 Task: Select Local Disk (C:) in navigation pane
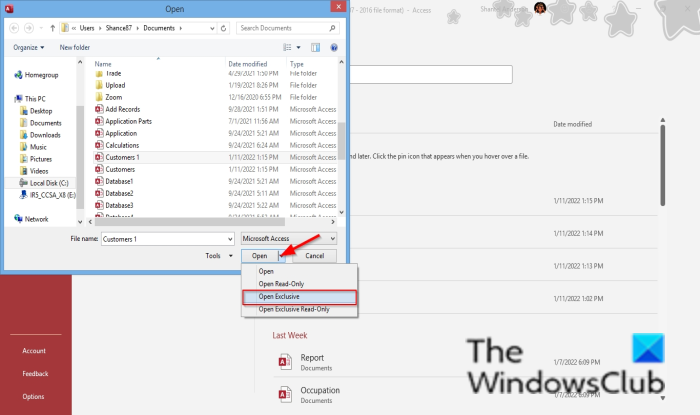coord(44,183)
